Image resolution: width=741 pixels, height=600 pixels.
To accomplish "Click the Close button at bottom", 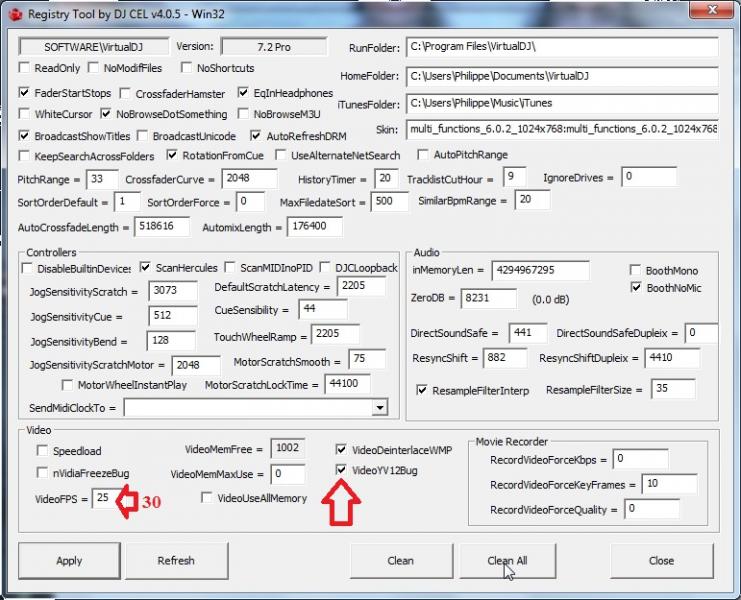I will pyautogui.click(x=662, y=561).
